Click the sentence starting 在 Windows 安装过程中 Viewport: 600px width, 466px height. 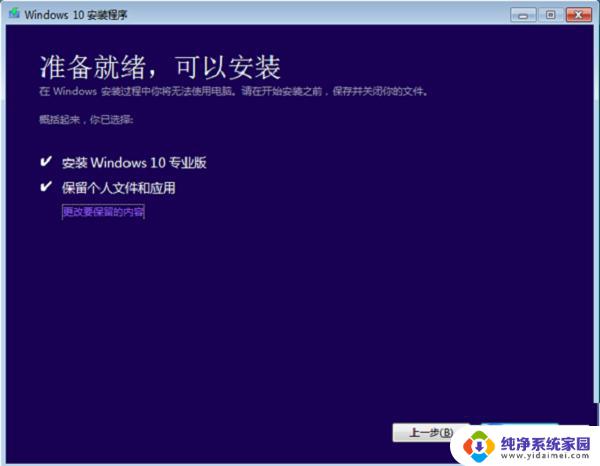click(233, 91)
